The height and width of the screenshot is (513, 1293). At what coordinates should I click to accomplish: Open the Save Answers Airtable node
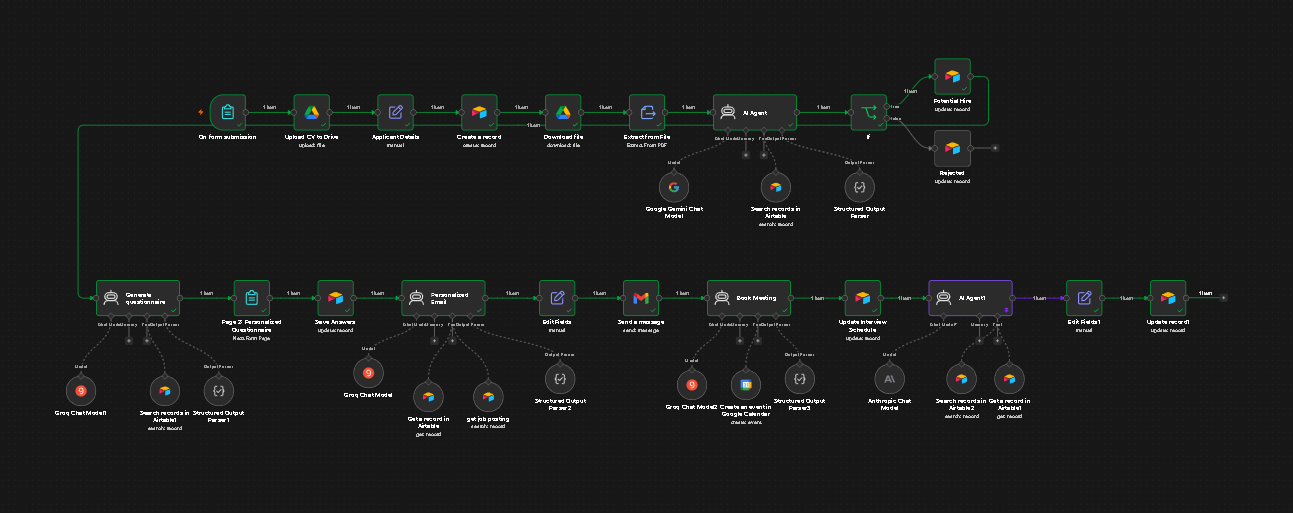coord(336,298)
